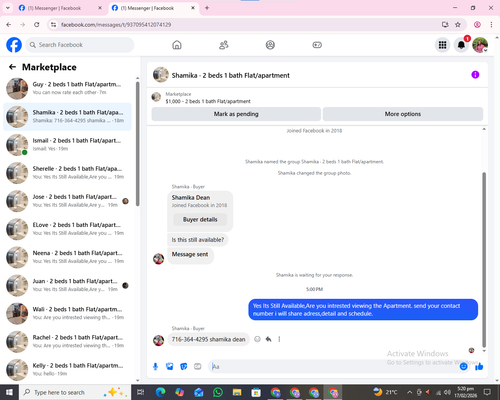Click the More options button

point(403,114)
